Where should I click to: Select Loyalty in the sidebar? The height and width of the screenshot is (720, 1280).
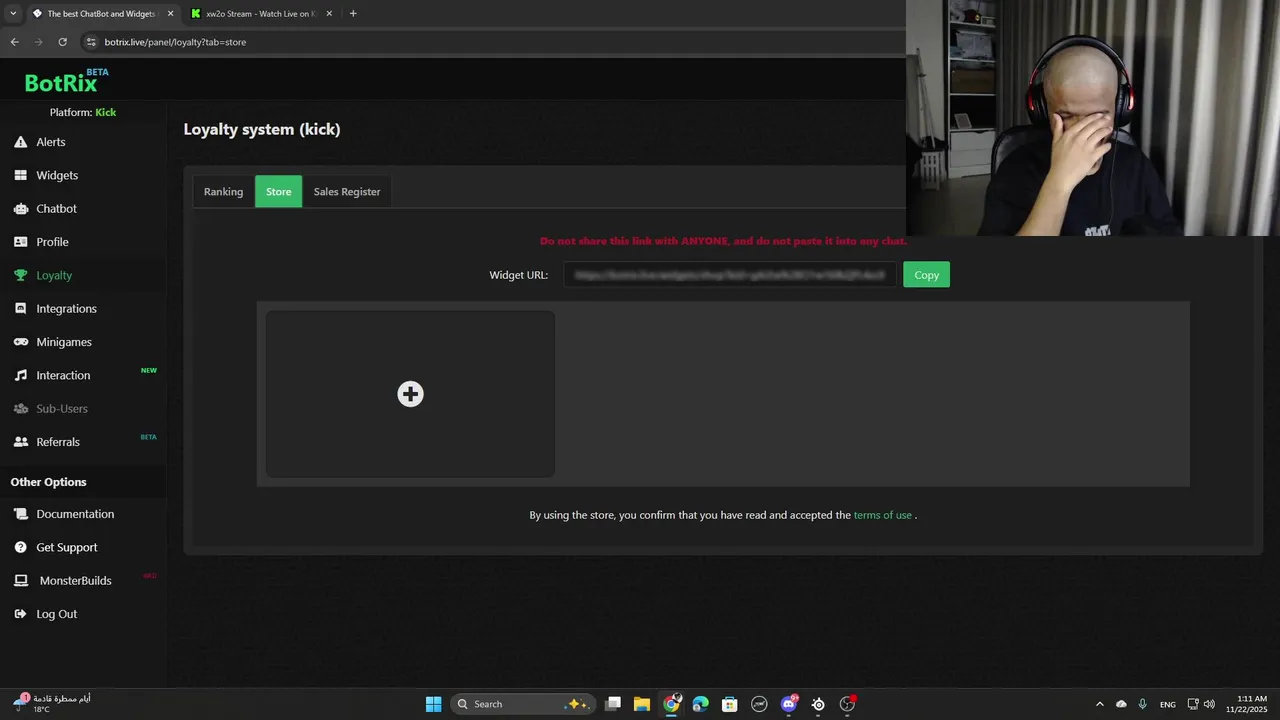click(54, 275)
